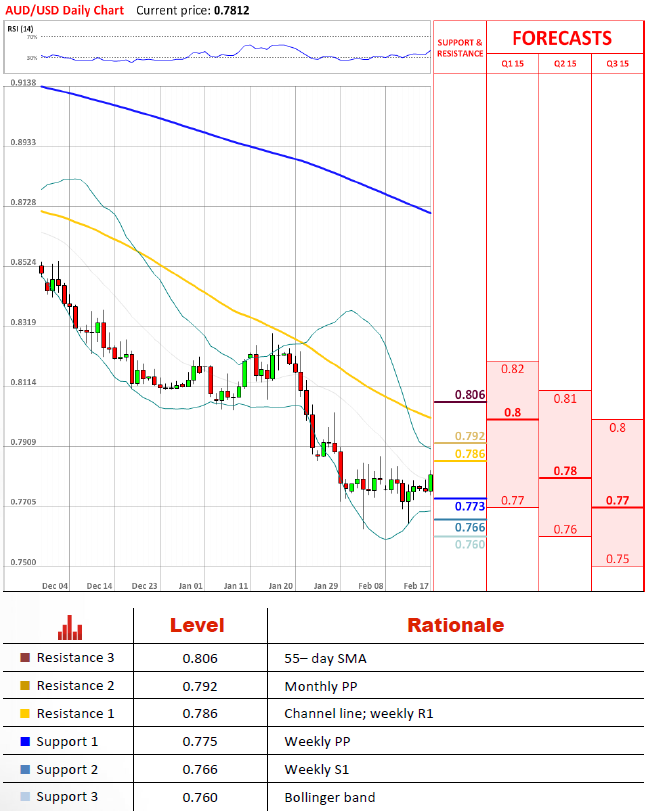Click the Q2 15 median forecast 0.78

coord(565,471)
